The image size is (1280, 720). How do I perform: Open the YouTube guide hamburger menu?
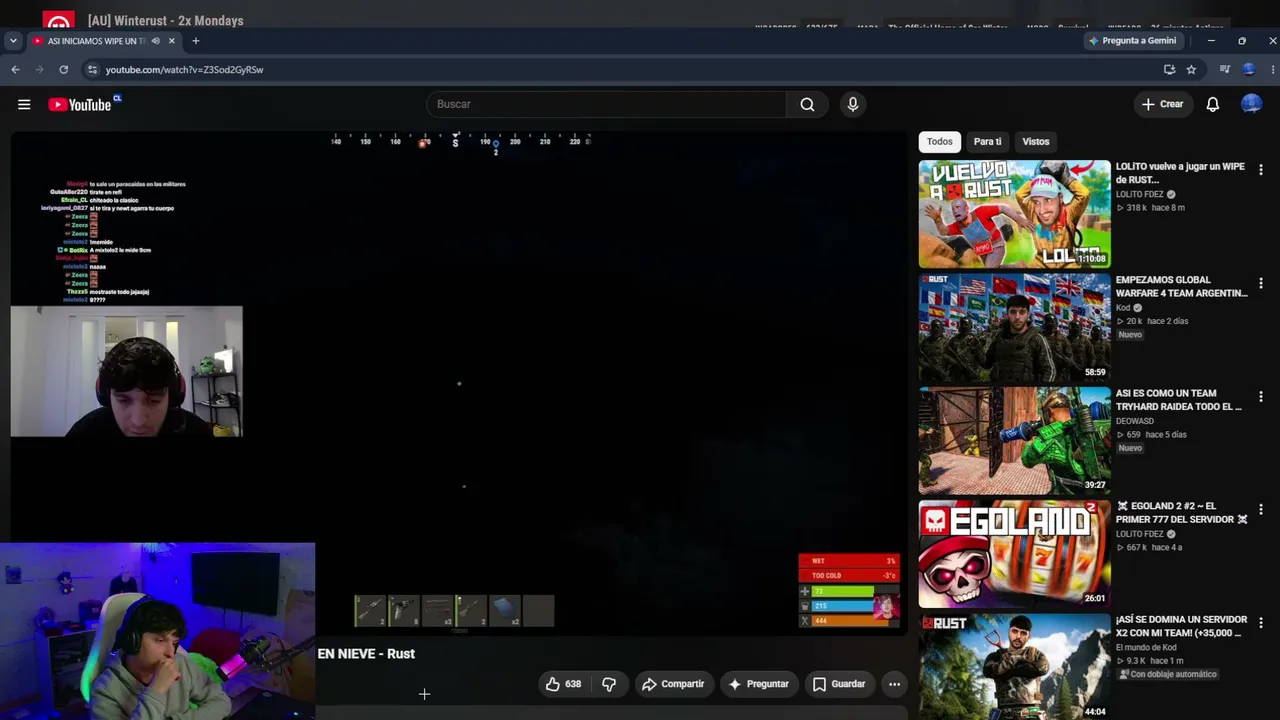pyautogui.click(x=24, y=104)
